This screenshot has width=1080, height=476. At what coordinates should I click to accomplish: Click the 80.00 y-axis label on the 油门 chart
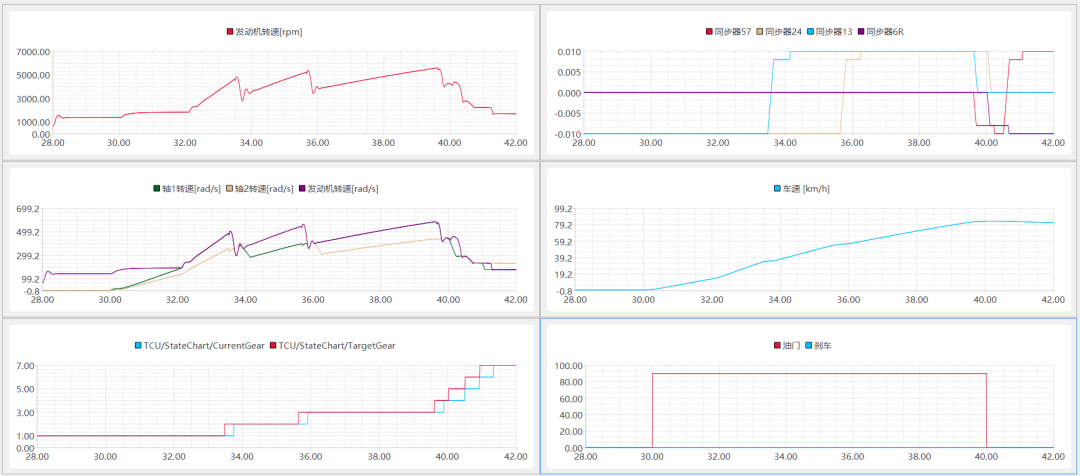[570, 382]
